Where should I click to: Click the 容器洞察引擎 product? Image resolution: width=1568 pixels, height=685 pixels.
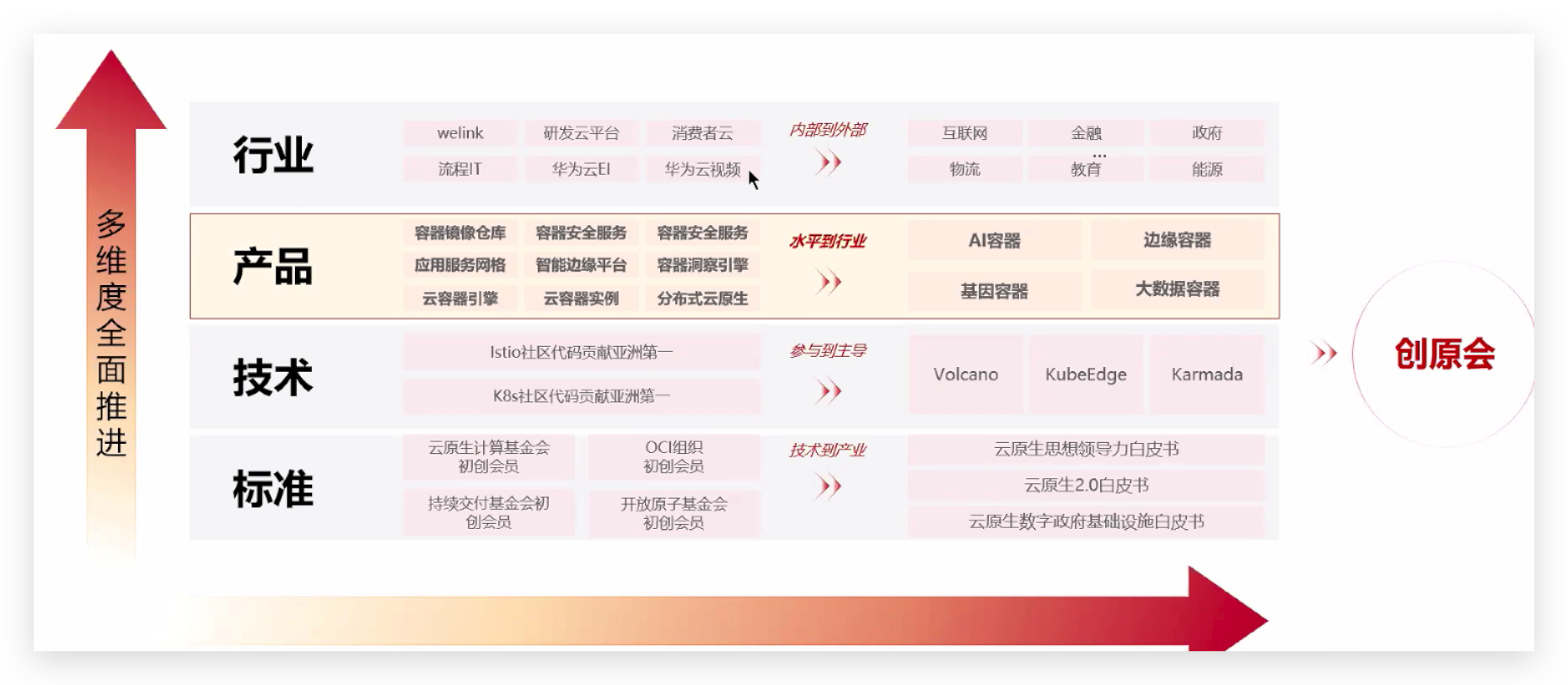point(702,265)
